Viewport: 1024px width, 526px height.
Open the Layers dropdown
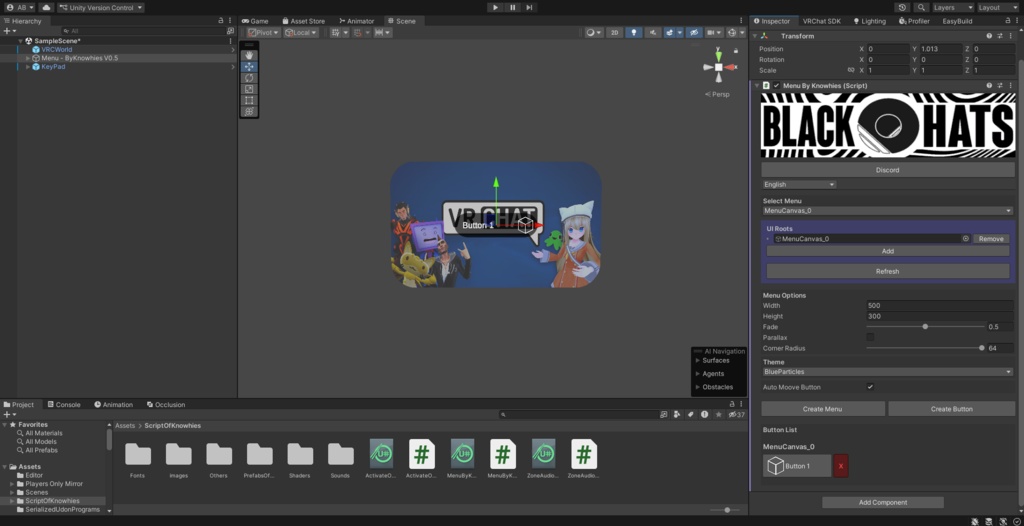tap(953, 7)
